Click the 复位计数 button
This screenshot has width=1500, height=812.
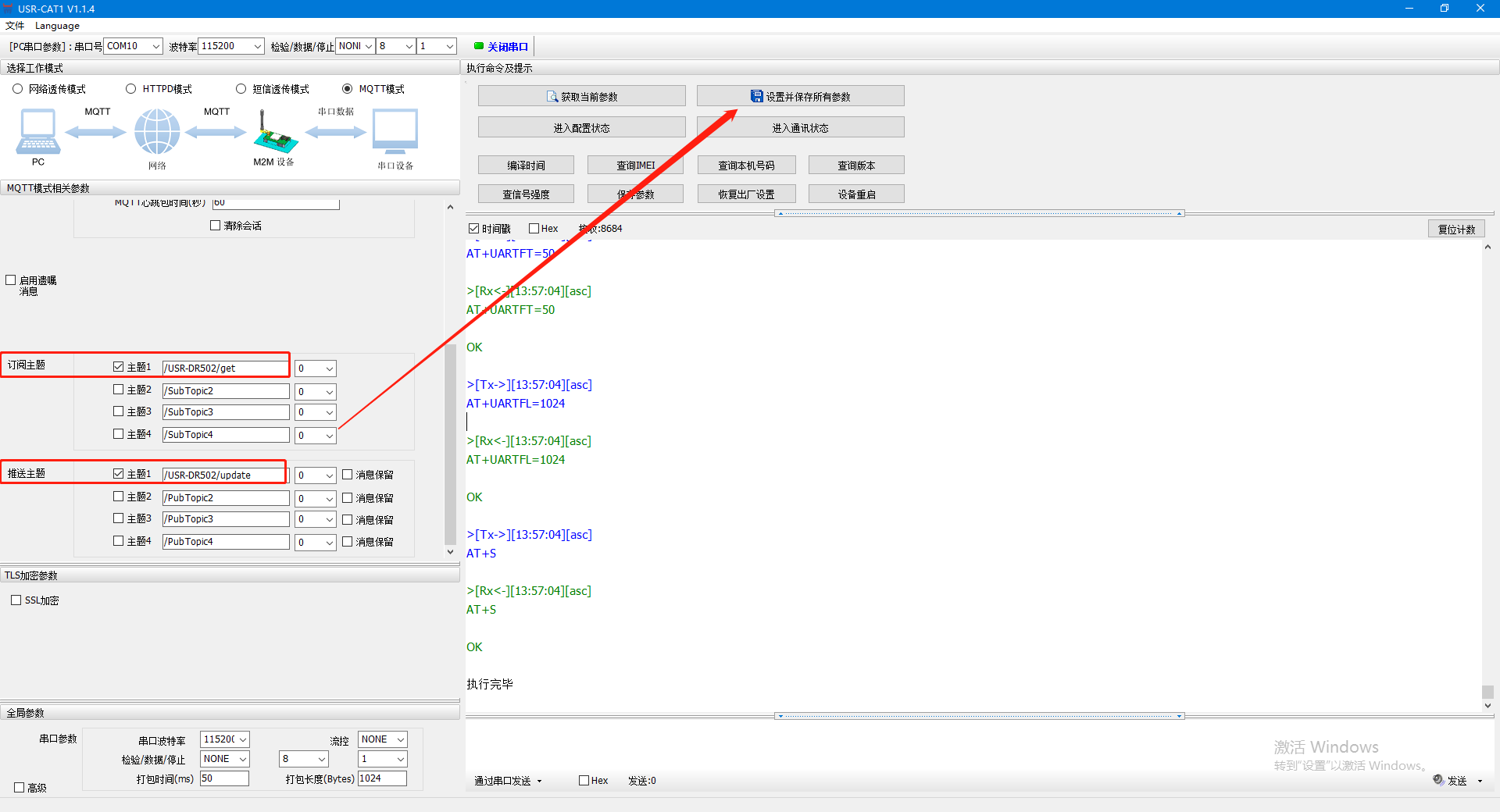pyautogui.click(x=1455, y=229)
